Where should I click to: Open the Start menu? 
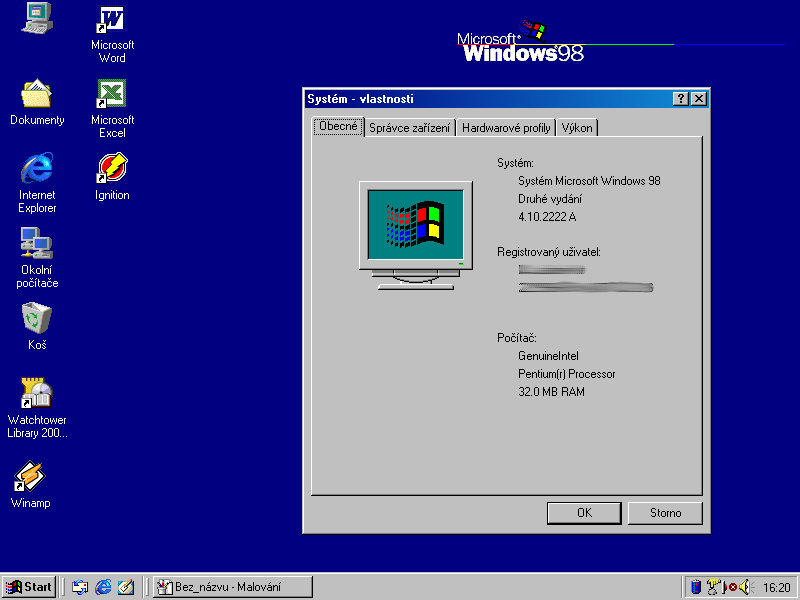point(29,587)
